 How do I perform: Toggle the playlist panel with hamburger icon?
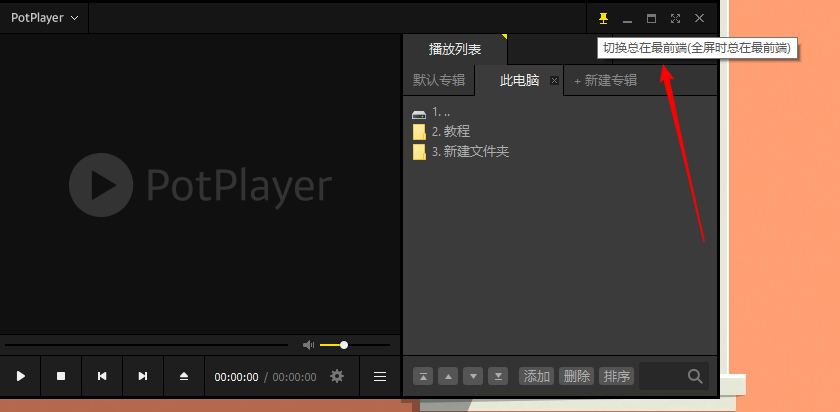point(380,377)
